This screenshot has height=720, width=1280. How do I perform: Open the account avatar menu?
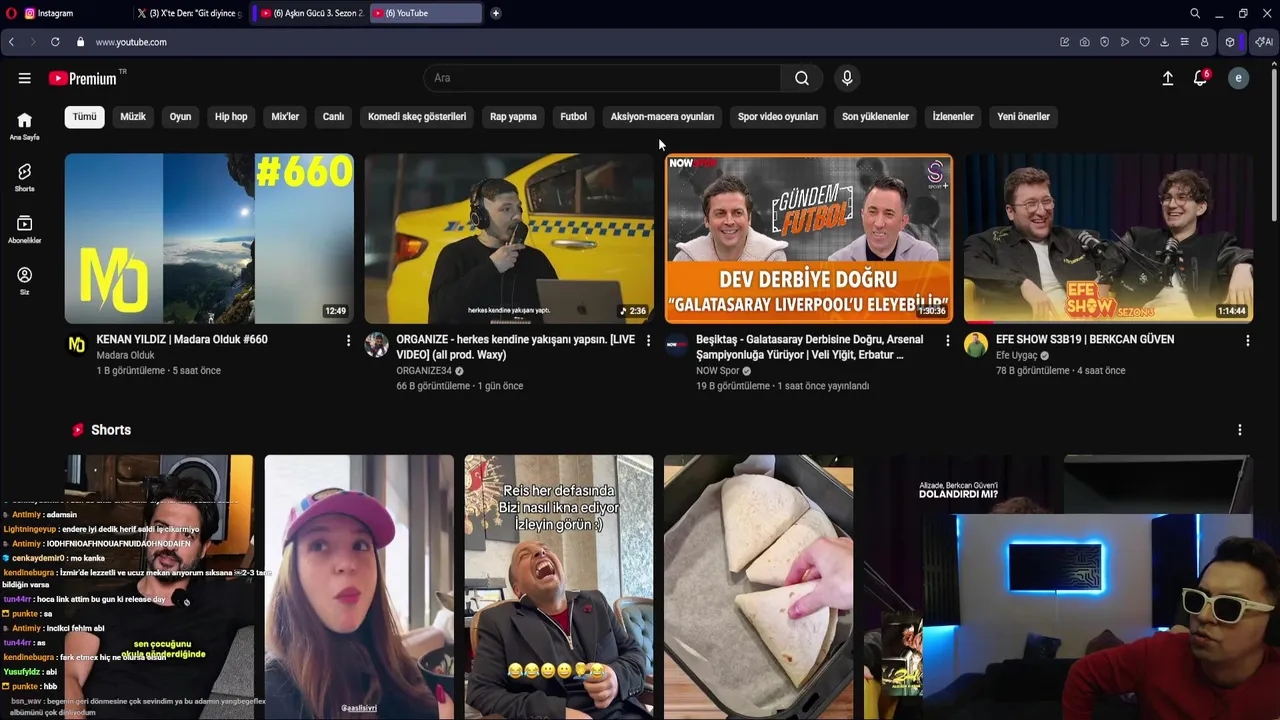1238,78
